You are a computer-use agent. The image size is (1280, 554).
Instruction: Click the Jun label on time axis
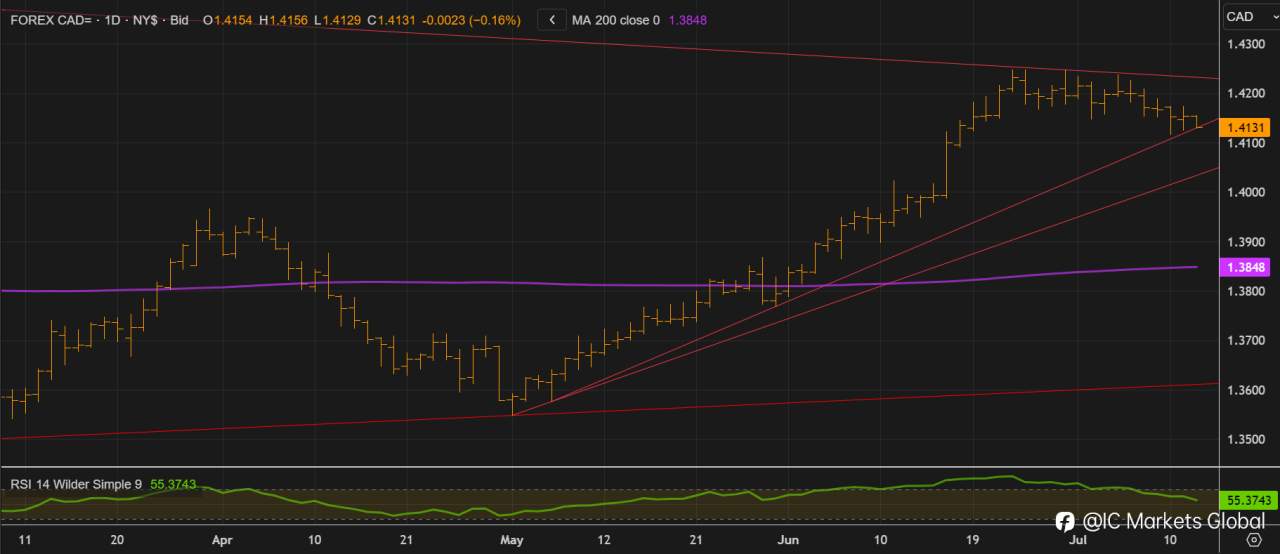tap(789, 540)
